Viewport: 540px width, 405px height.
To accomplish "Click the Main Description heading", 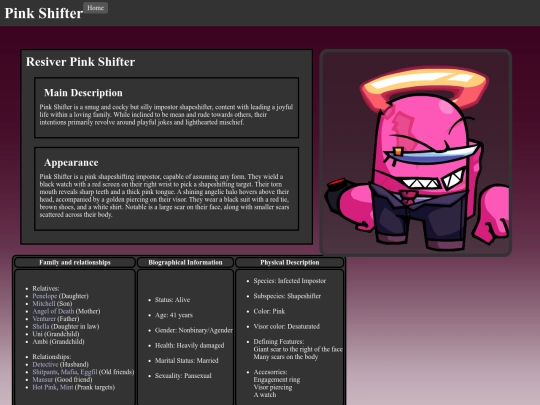I will 83,93.
